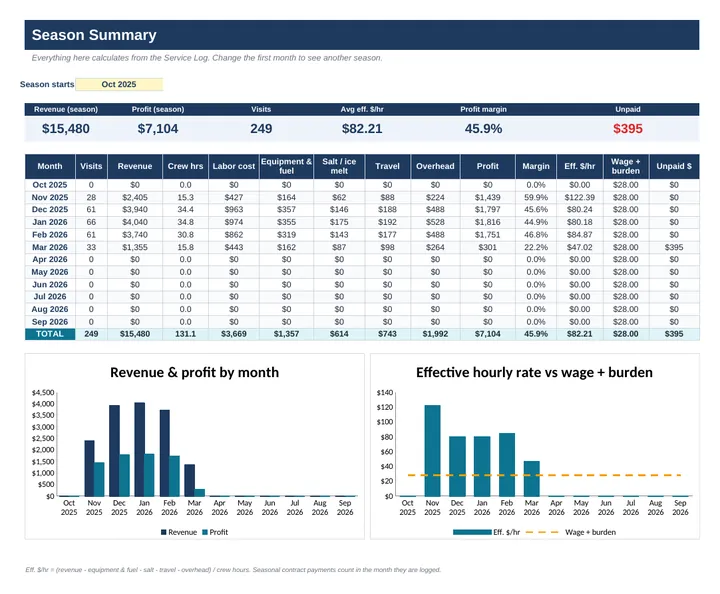
Task: Select the Profit legend swatch
Action: pos(205,532)
